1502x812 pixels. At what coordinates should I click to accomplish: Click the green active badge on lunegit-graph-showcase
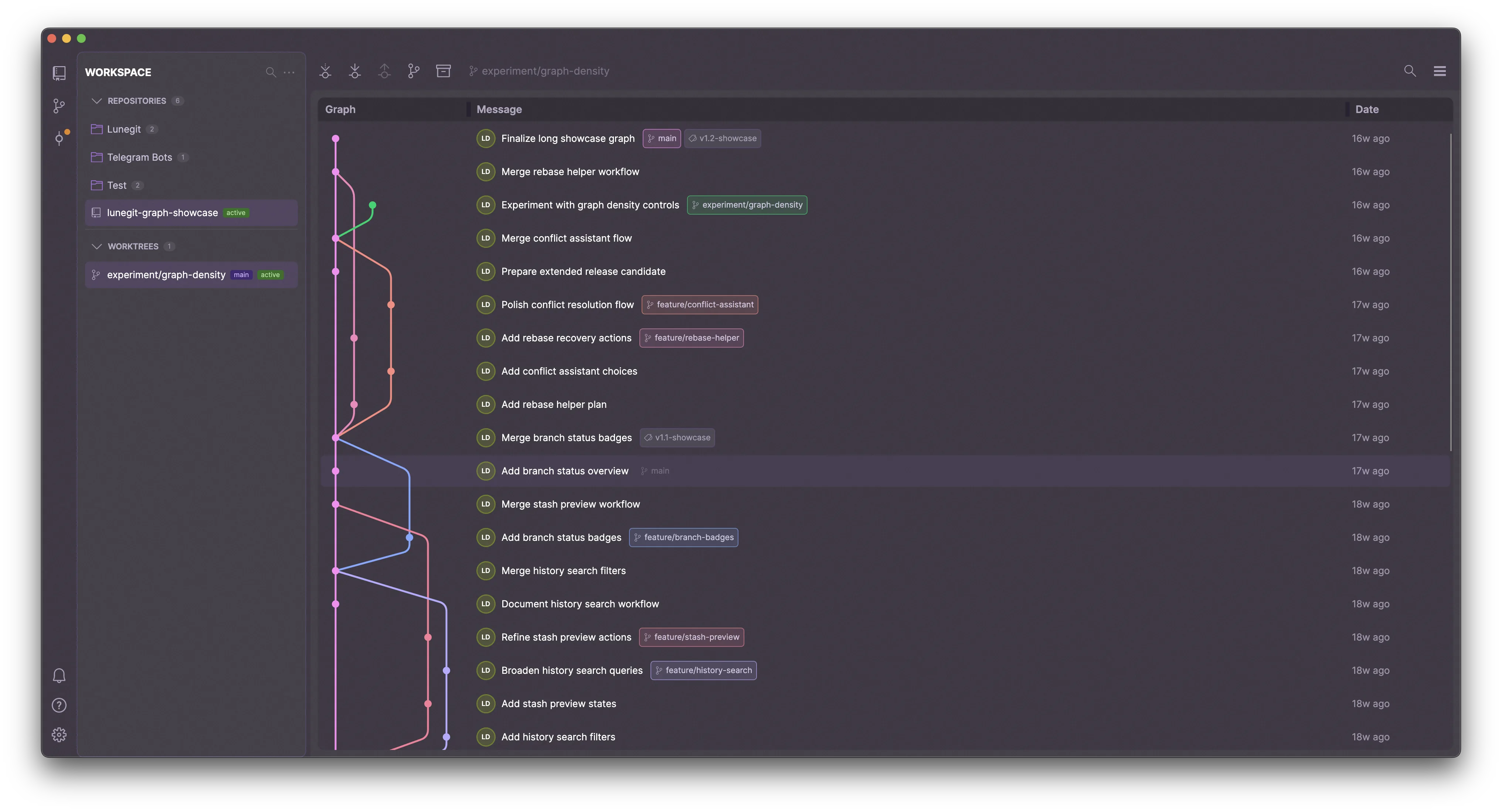236,213
